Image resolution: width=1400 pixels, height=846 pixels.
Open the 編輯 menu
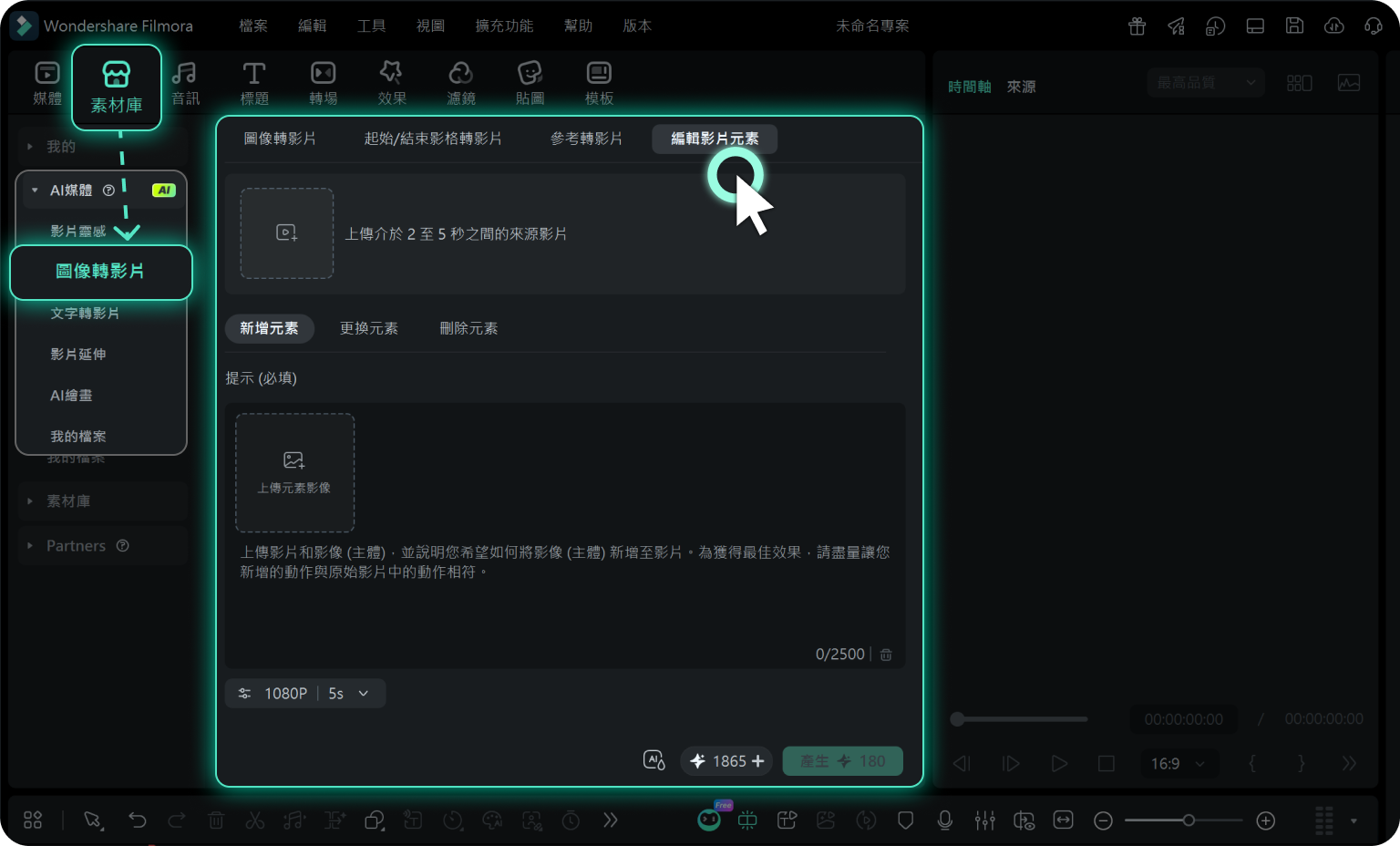click(x=313, y=26)
